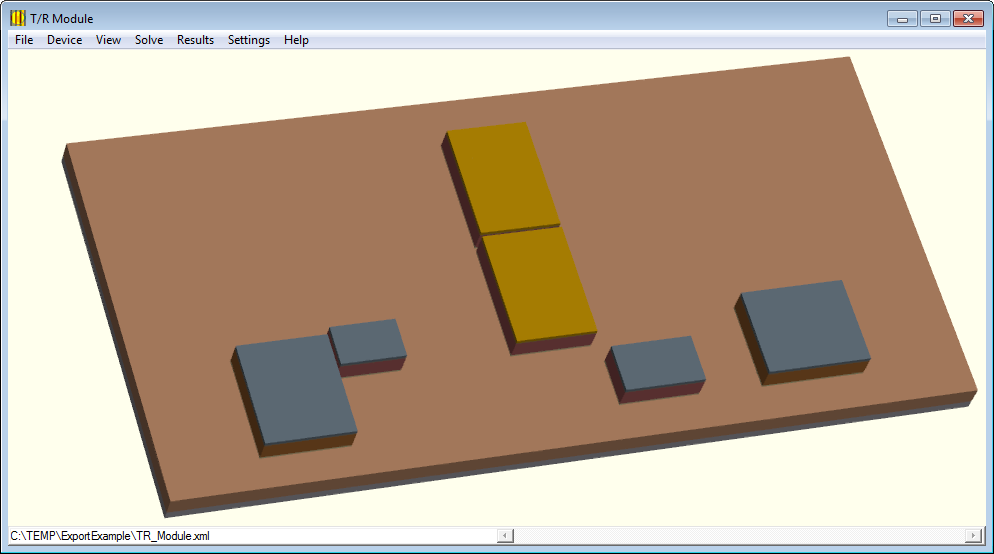Open the View menu
The width and height of the screenshot is (994, 554).
pos(108,40)
